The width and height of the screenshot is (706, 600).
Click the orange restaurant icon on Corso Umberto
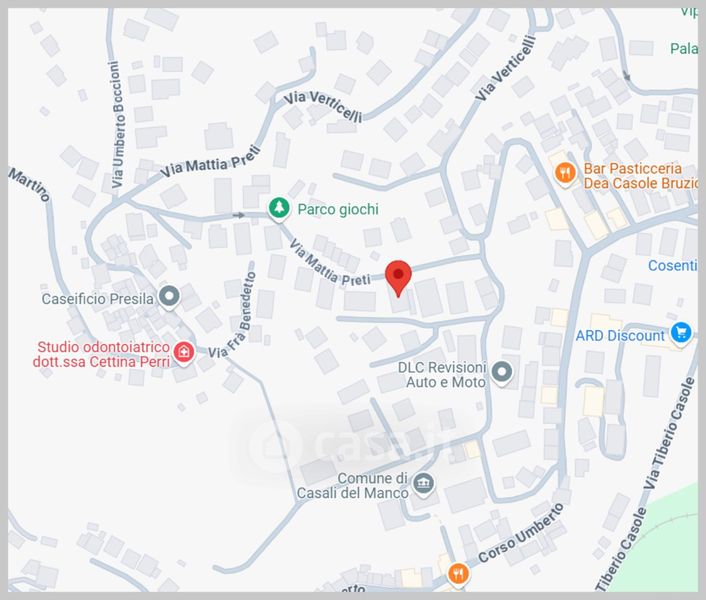click(458, 574)
